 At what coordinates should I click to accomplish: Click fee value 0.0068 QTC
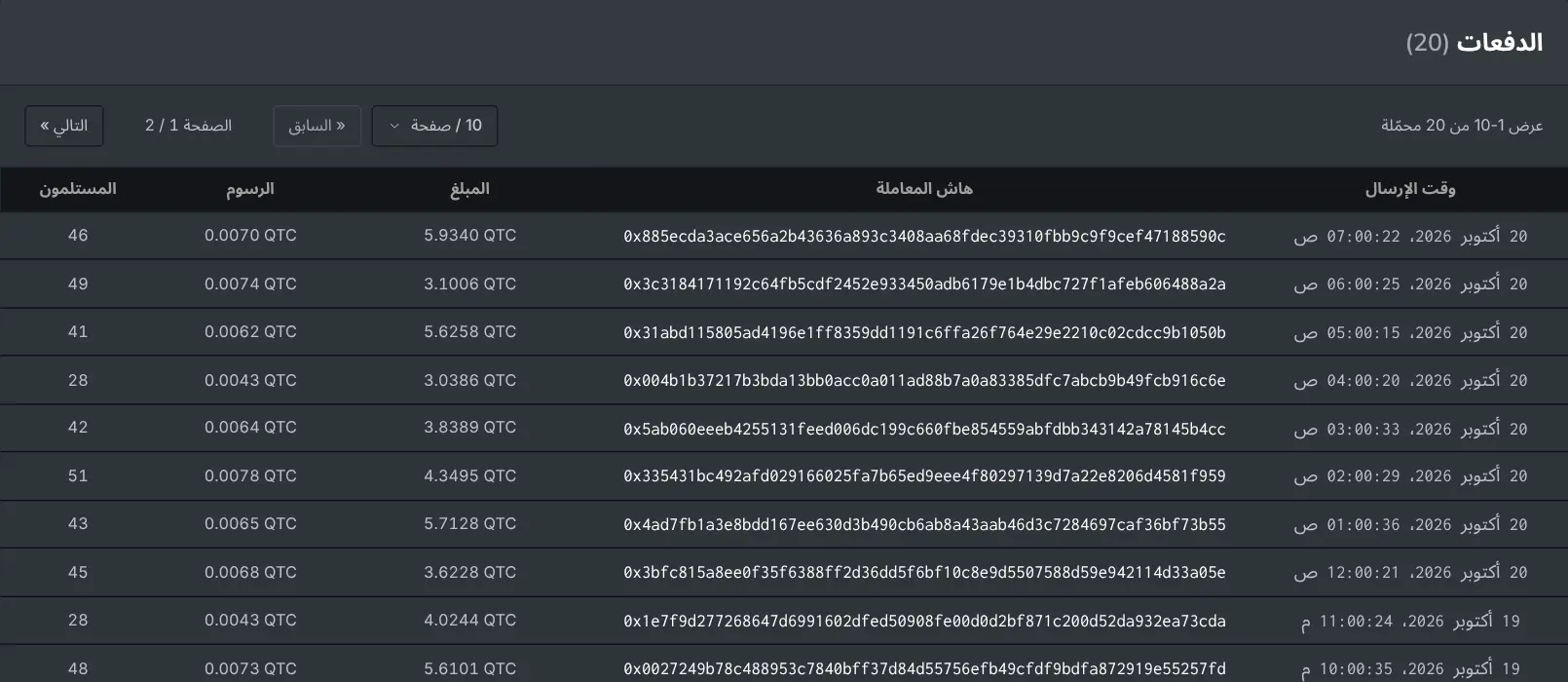coord(250,572)
